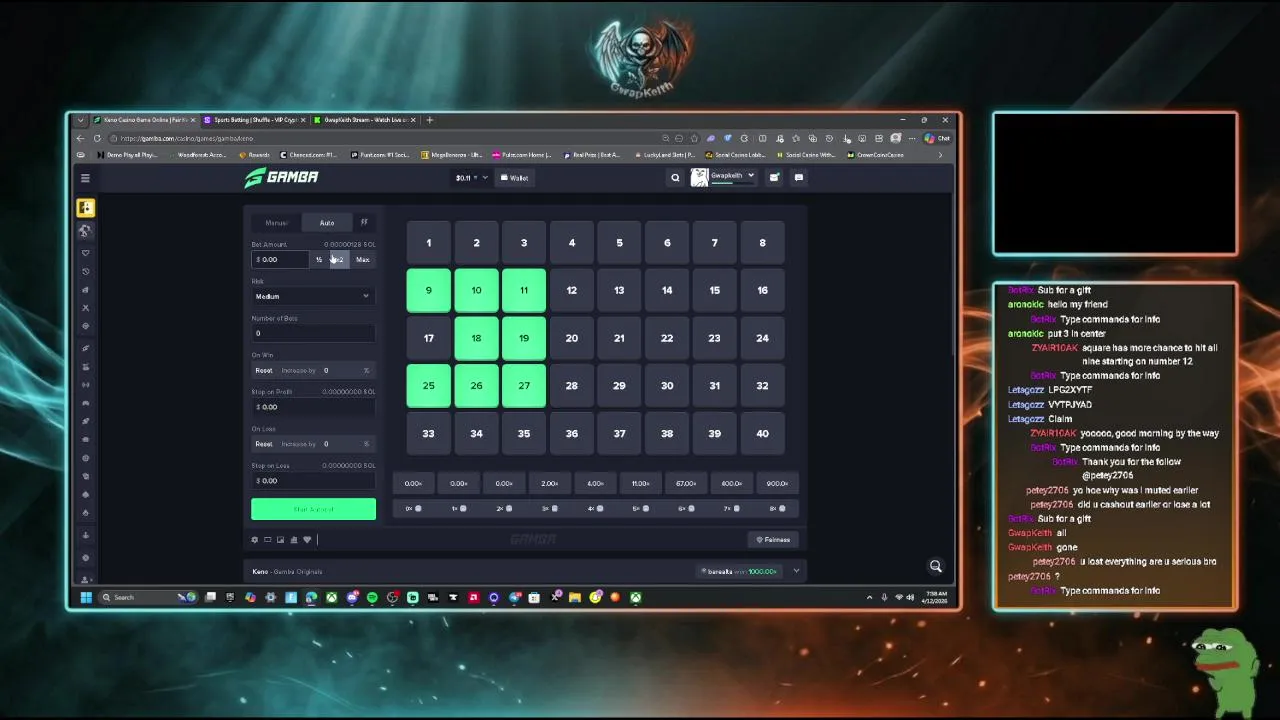The height and width of the screenshot is (720, 1280).
Task: Click the 900.0x payout multiplier box
Action: click(x=777, y=483)
